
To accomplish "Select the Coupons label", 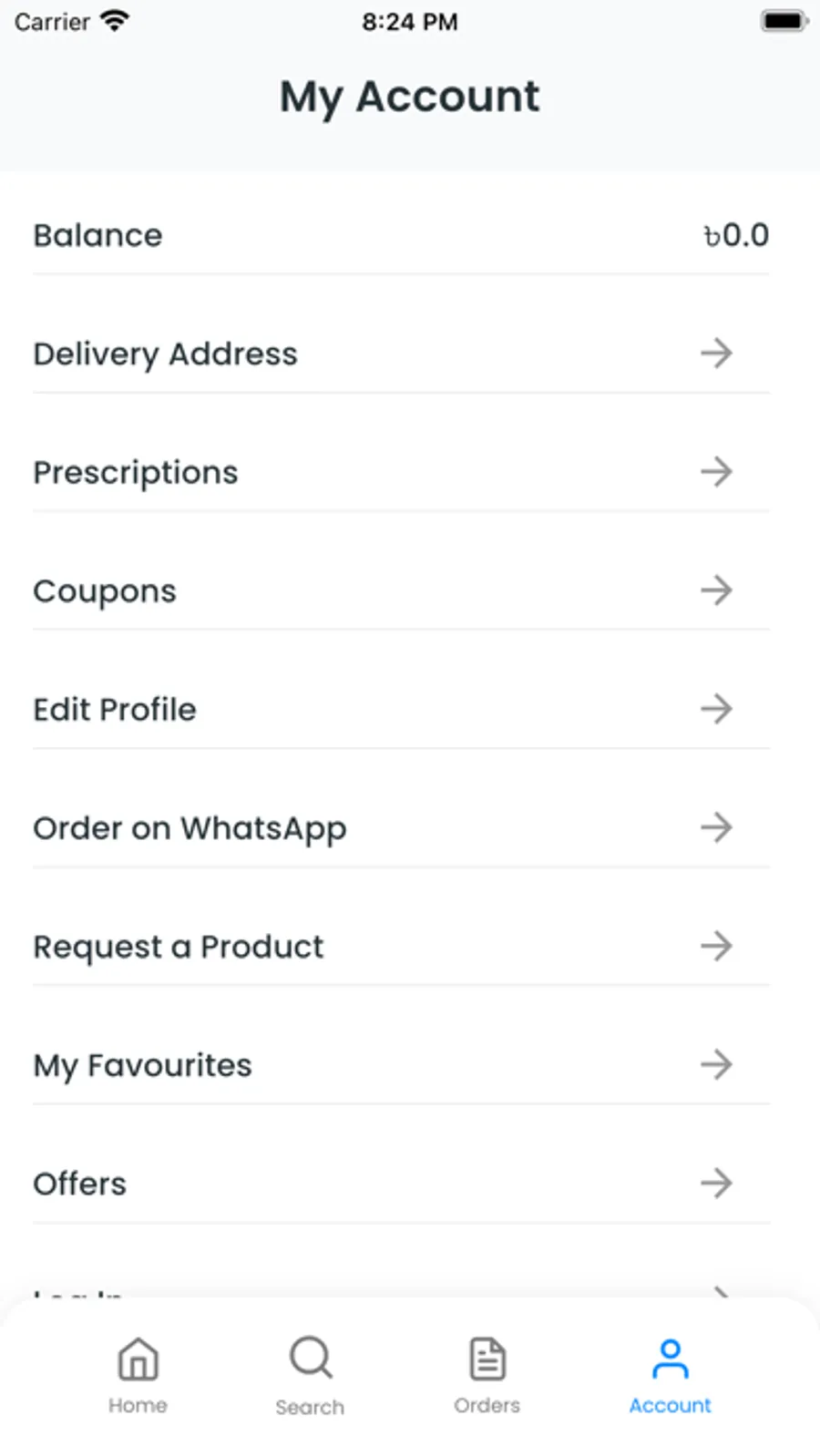I will (x=105, y=591).
